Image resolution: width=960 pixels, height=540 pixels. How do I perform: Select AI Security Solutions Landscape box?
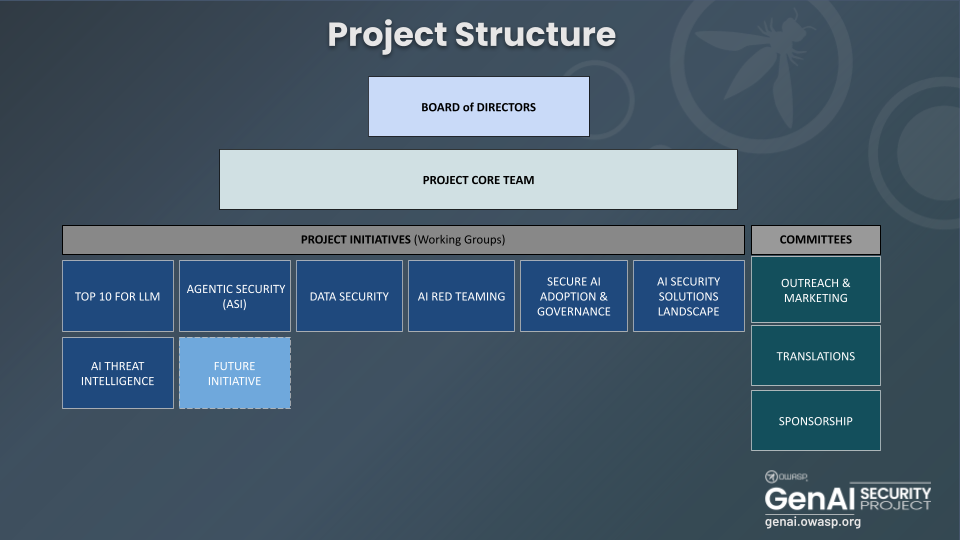coord(688,296)
